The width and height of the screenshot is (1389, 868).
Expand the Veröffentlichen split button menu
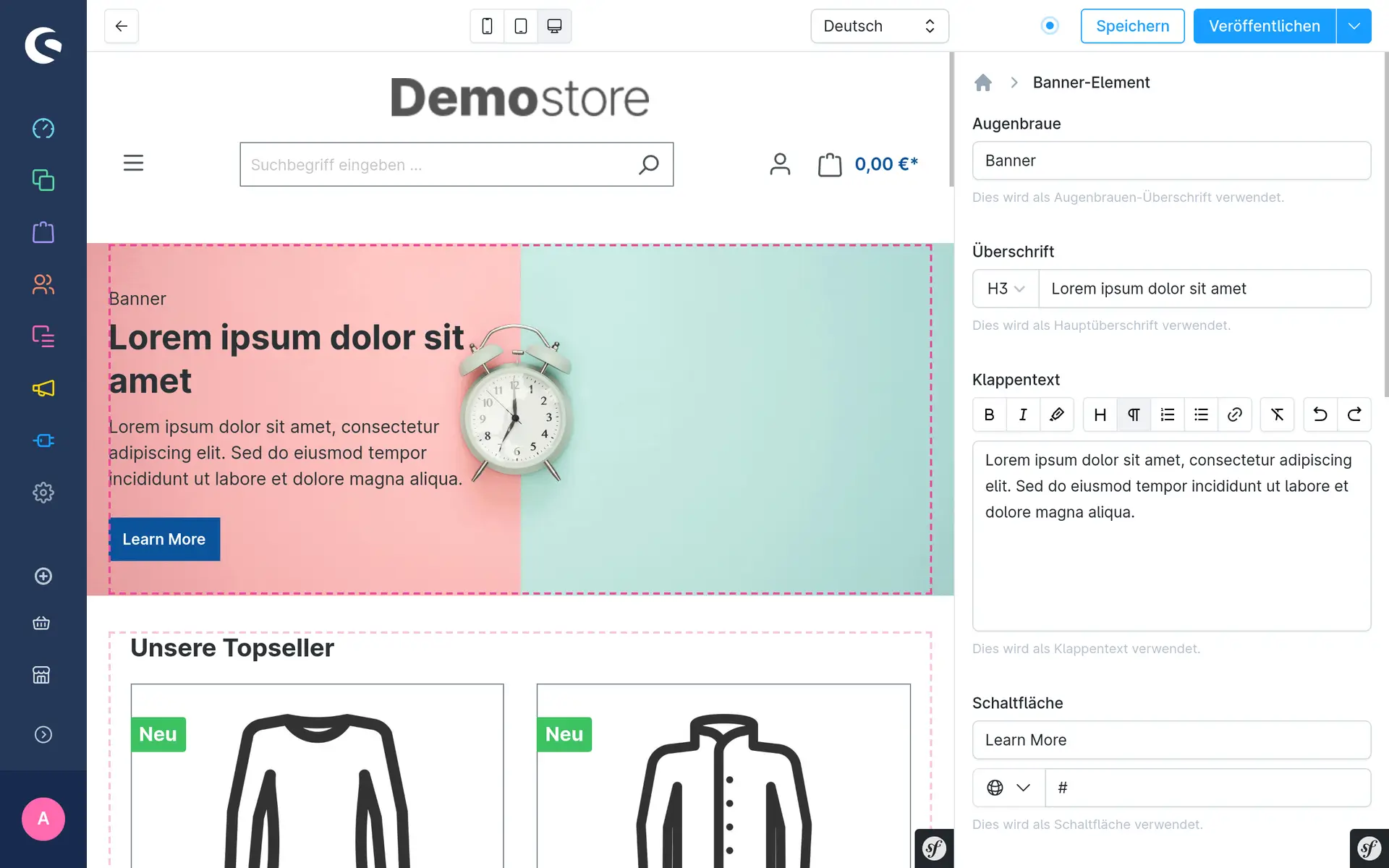coord(1354,26)
